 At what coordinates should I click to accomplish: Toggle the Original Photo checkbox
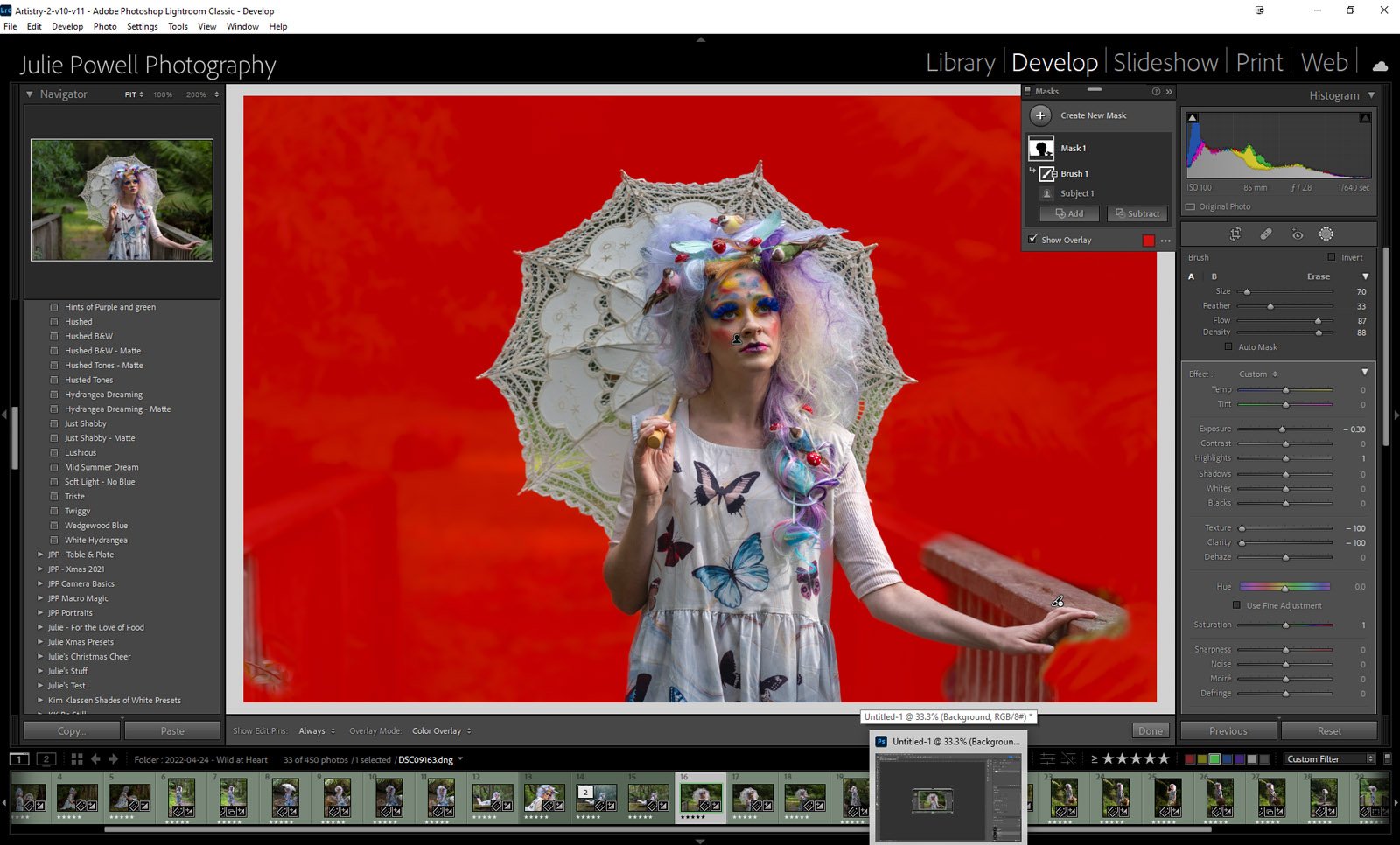pyautogui.click(x=1190, y=206)
